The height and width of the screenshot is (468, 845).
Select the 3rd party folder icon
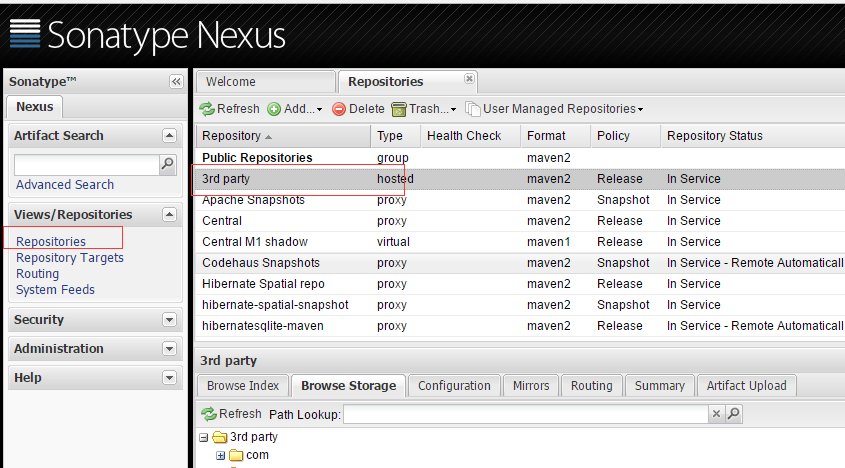[x=219, y=437]
